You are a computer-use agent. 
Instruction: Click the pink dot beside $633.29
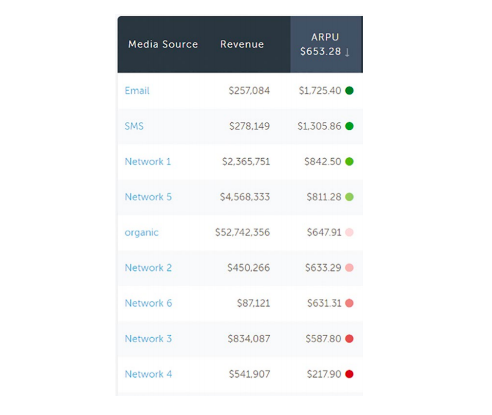coord(349,268)
